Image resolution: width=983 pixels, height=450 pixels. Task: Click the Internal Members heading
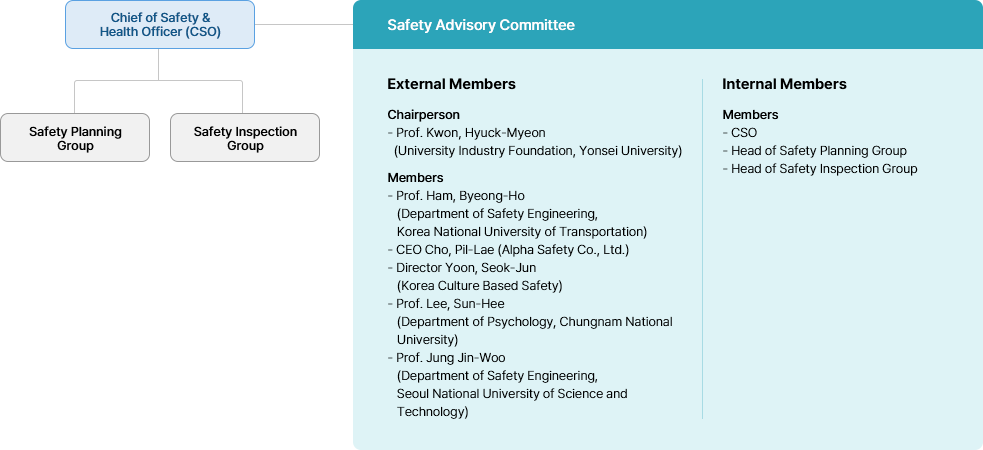pyautogui.click(x=784, y=84)
